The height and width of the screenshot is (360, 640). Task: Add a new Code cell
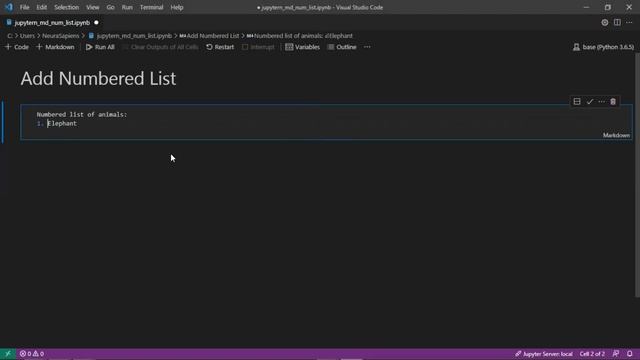click(x=17, y=47)
